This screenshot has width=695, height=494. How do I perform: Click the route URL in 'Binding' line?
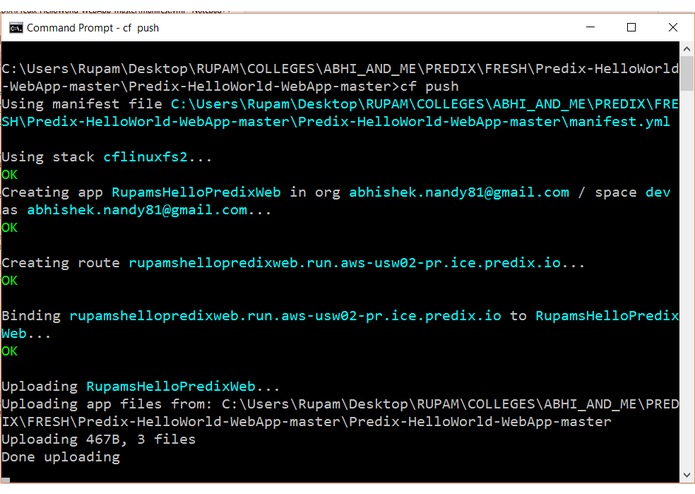[x=285, y=316]
